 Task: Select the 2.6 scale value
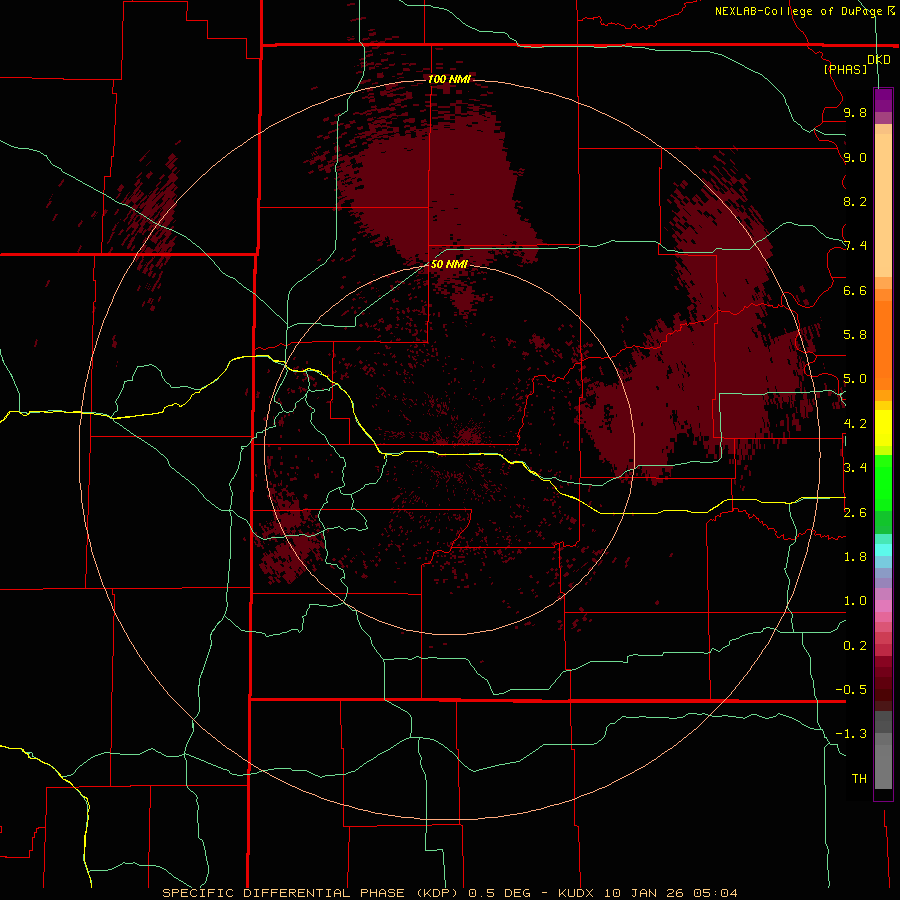click(x=855, y=513)
